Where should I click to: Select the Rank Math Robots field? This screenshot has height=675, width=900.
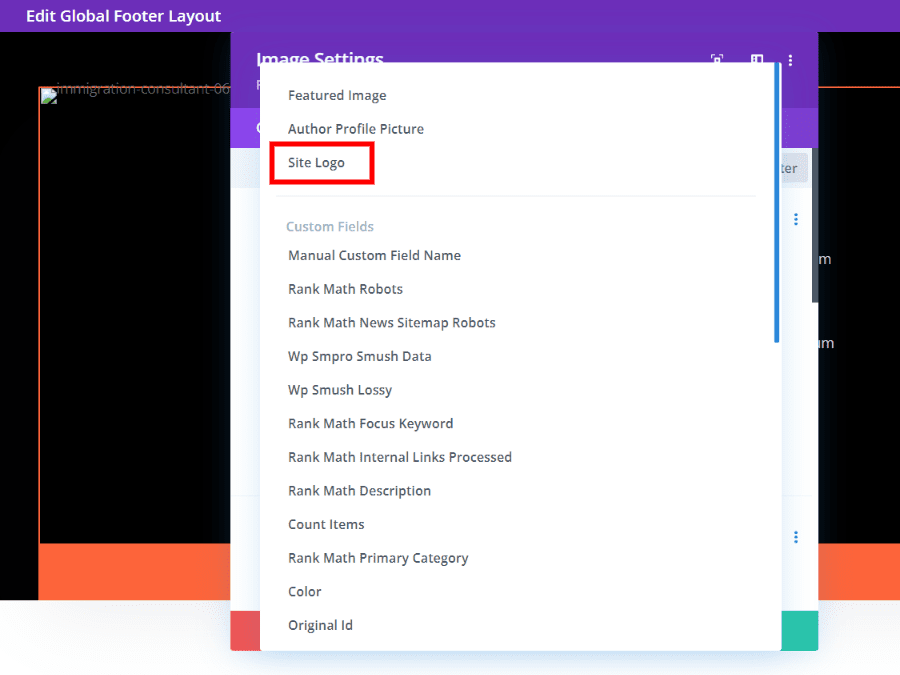(x=345, y=289)
